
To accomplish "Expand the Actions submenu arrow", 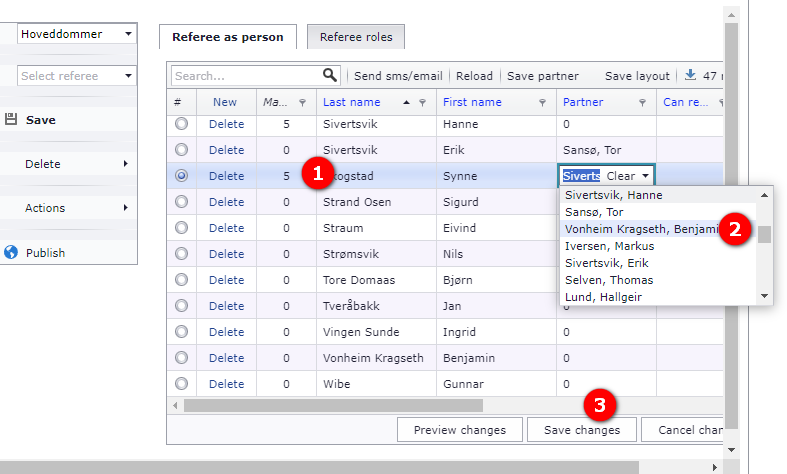I will tap(125, 207).
